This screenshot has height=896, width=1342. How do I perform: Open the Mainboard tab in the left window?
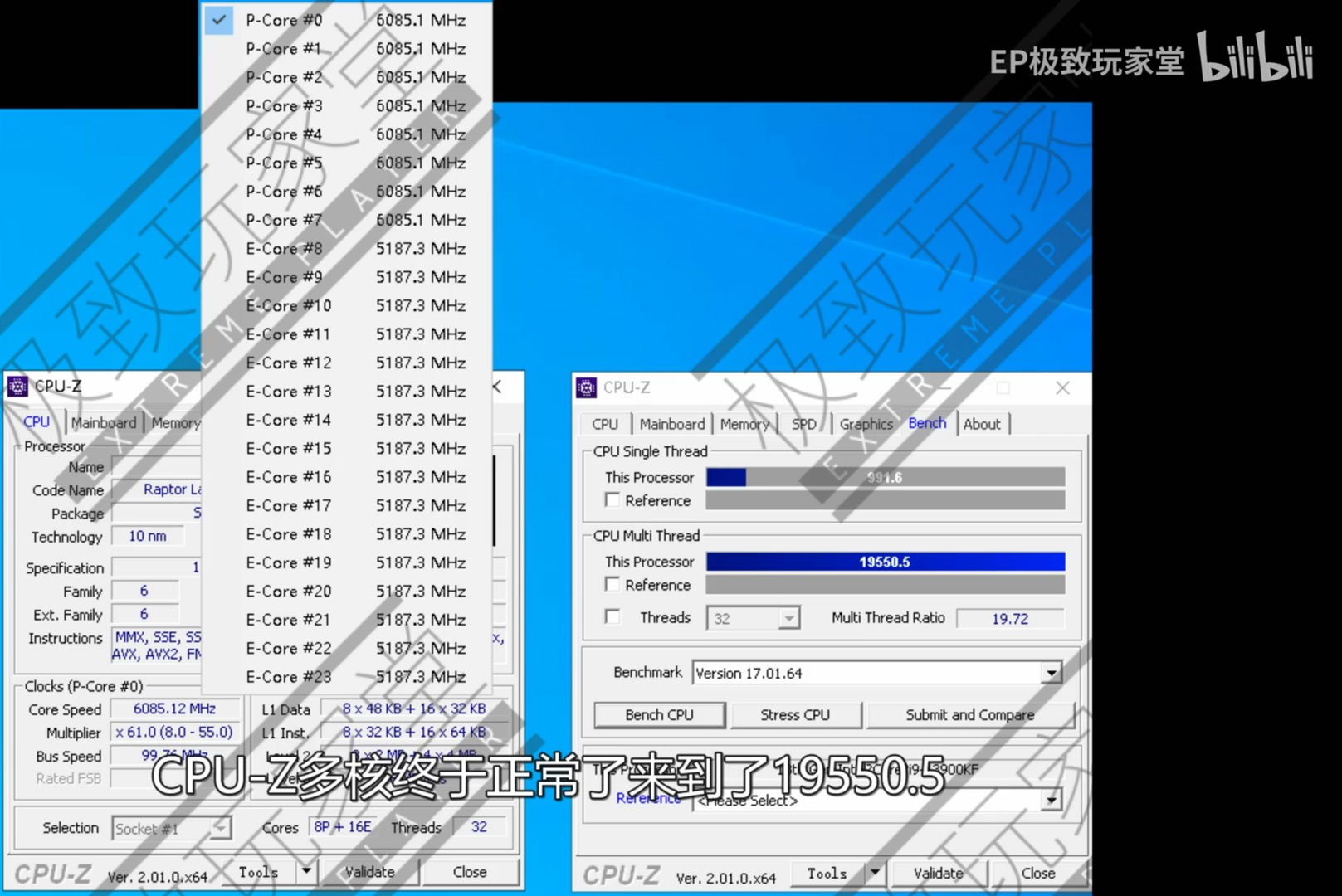coord(104,422)
